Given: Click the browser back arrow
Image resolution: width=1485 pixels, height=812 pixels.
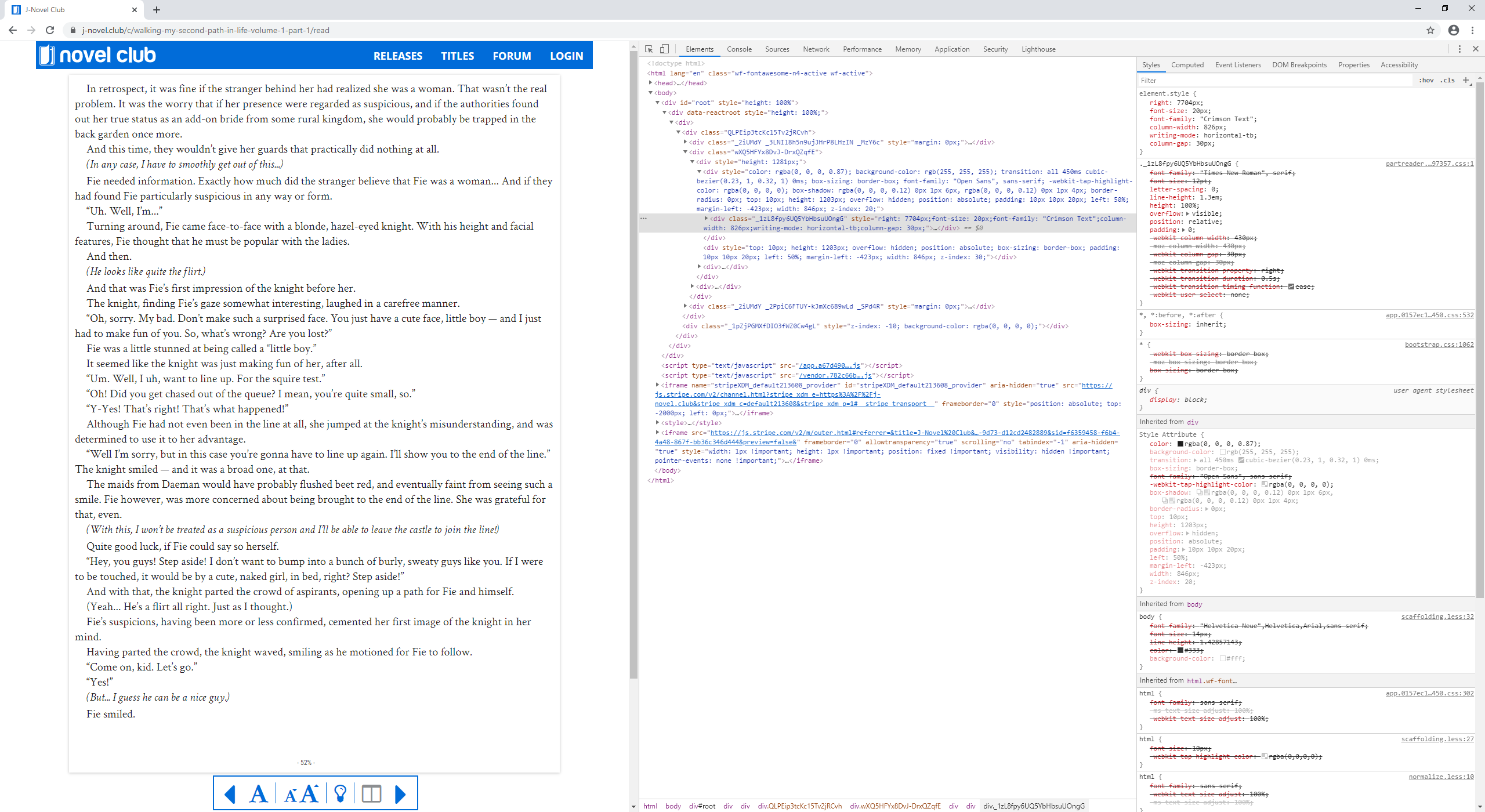Looking at the screenshot, I should coord(13,30).
